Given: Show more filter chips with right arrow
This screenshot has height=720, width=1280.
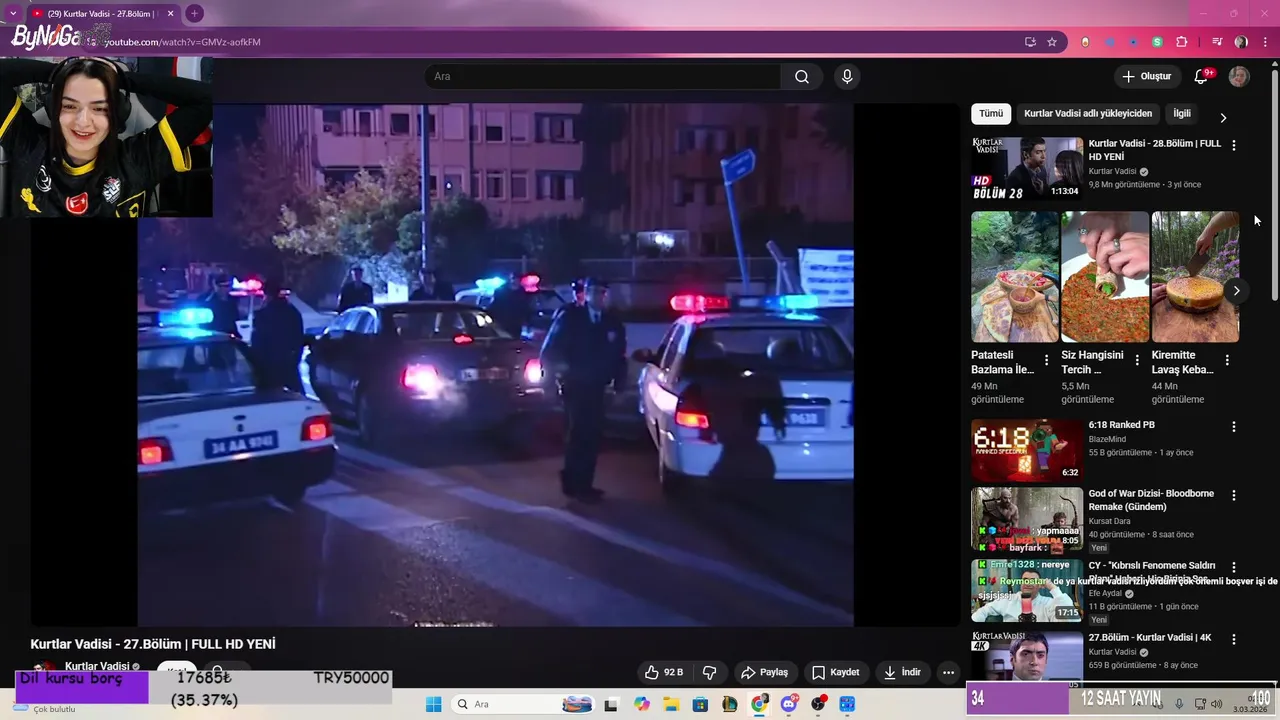Looking at the screenshot, I should [1223, 117].
